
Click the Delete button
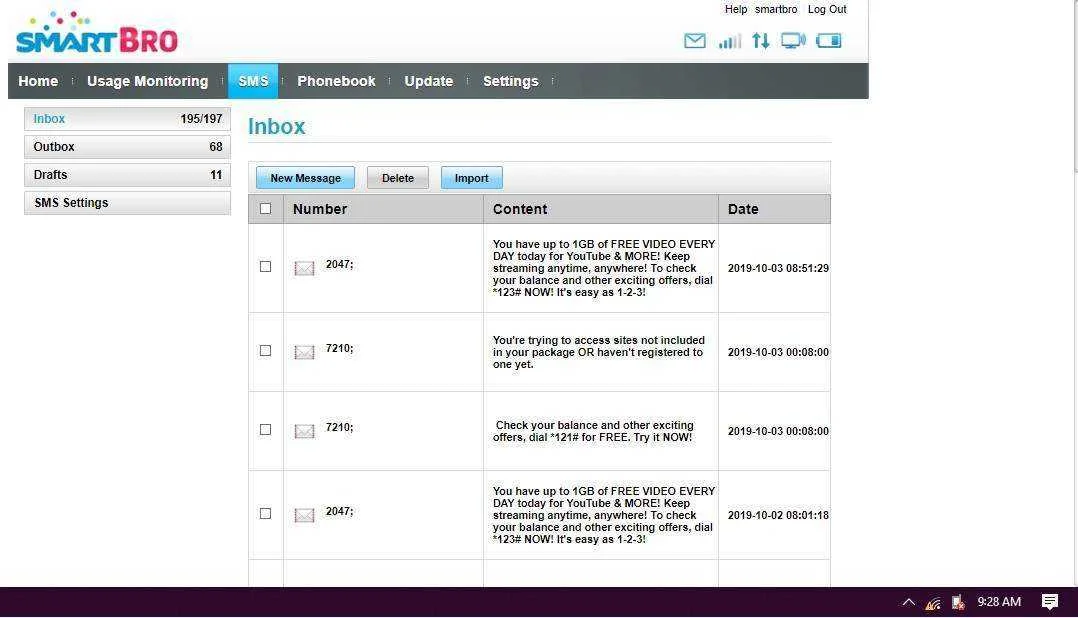pyautogui.click(x=397, y=178)
